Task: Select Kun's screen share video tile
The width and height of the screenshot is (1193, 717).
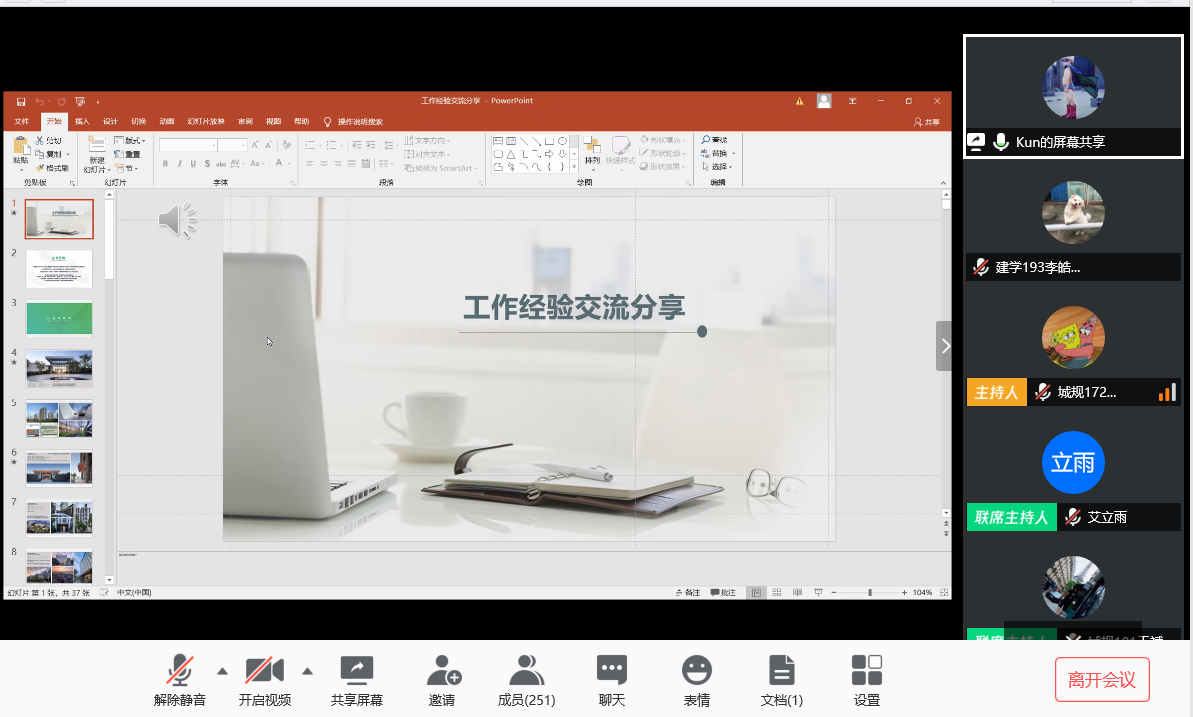Action: point(1073,96)
